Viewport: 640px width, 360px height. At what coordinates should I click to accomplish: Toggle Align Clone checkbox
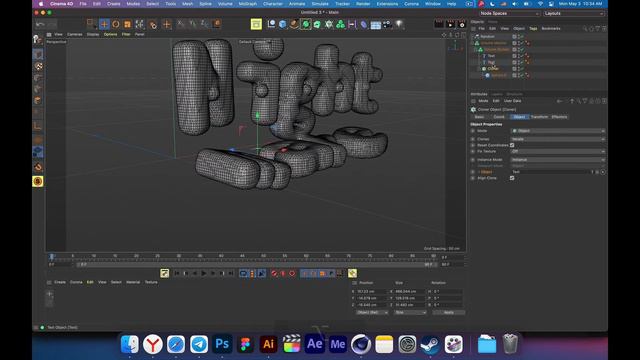(512, 178)
